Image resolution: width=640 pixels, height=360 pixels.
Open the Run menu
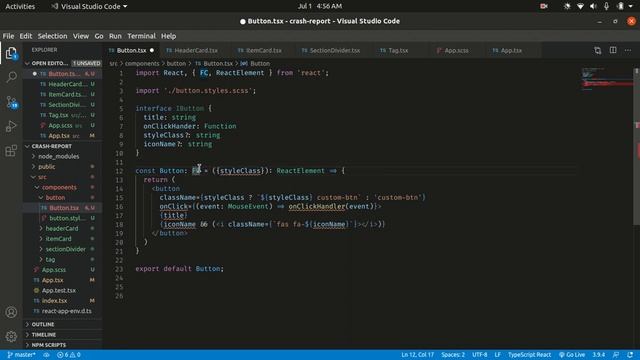115,36
